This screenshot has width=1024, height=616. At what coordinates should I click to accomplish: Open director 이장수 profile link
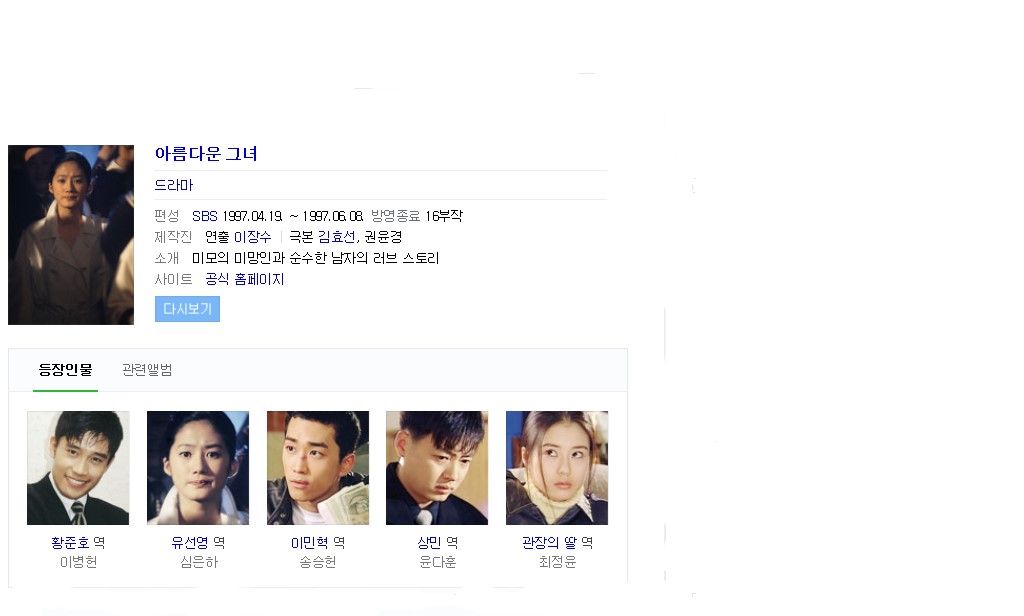click(252, 237)
